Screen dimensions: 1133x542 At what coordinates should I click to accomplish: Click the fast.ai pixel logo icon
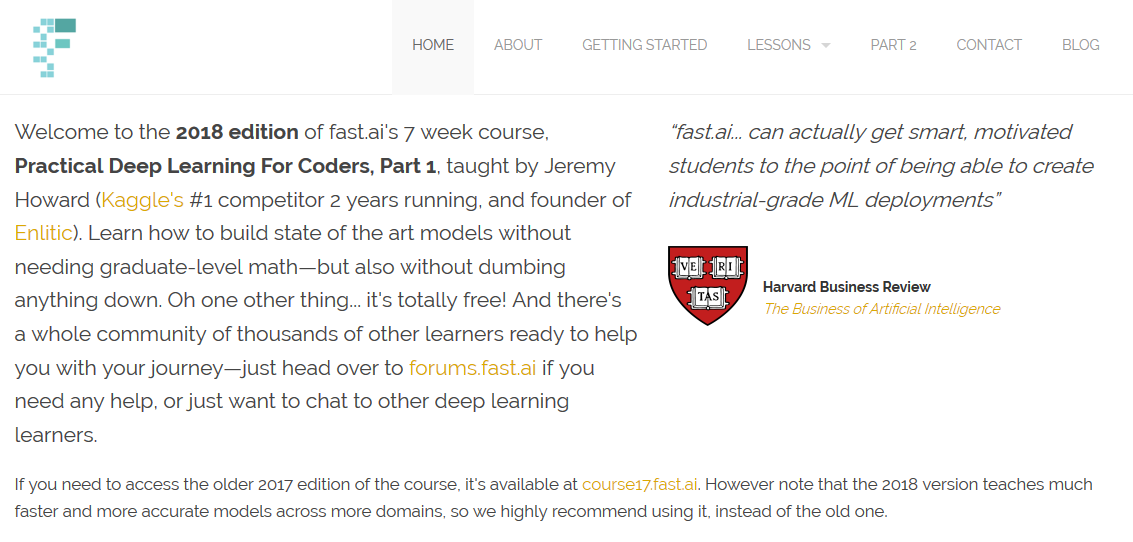[54, 48]
